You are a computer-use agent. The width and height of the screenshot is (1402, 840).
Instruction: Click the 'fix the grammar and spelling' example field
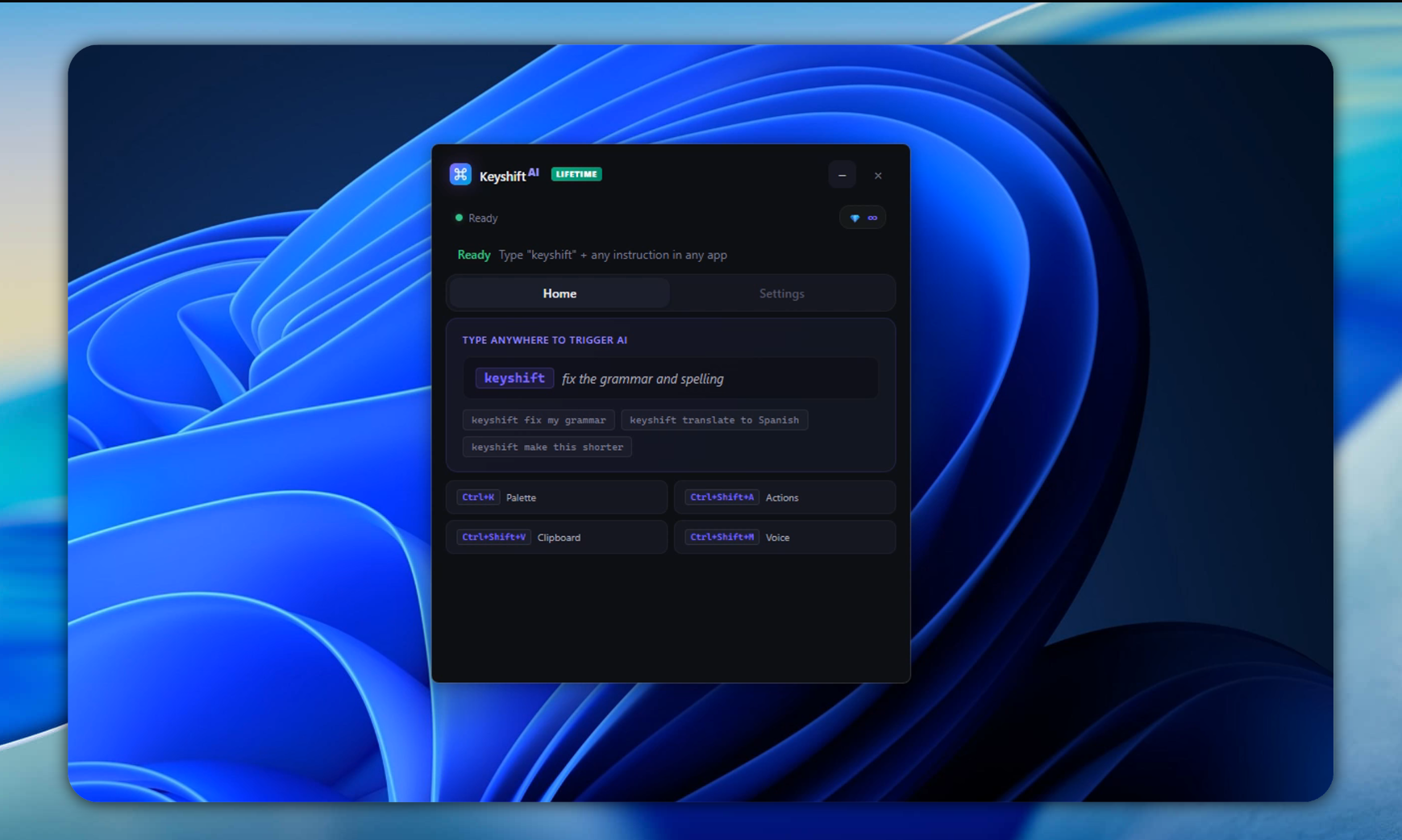tap(671, 378)
